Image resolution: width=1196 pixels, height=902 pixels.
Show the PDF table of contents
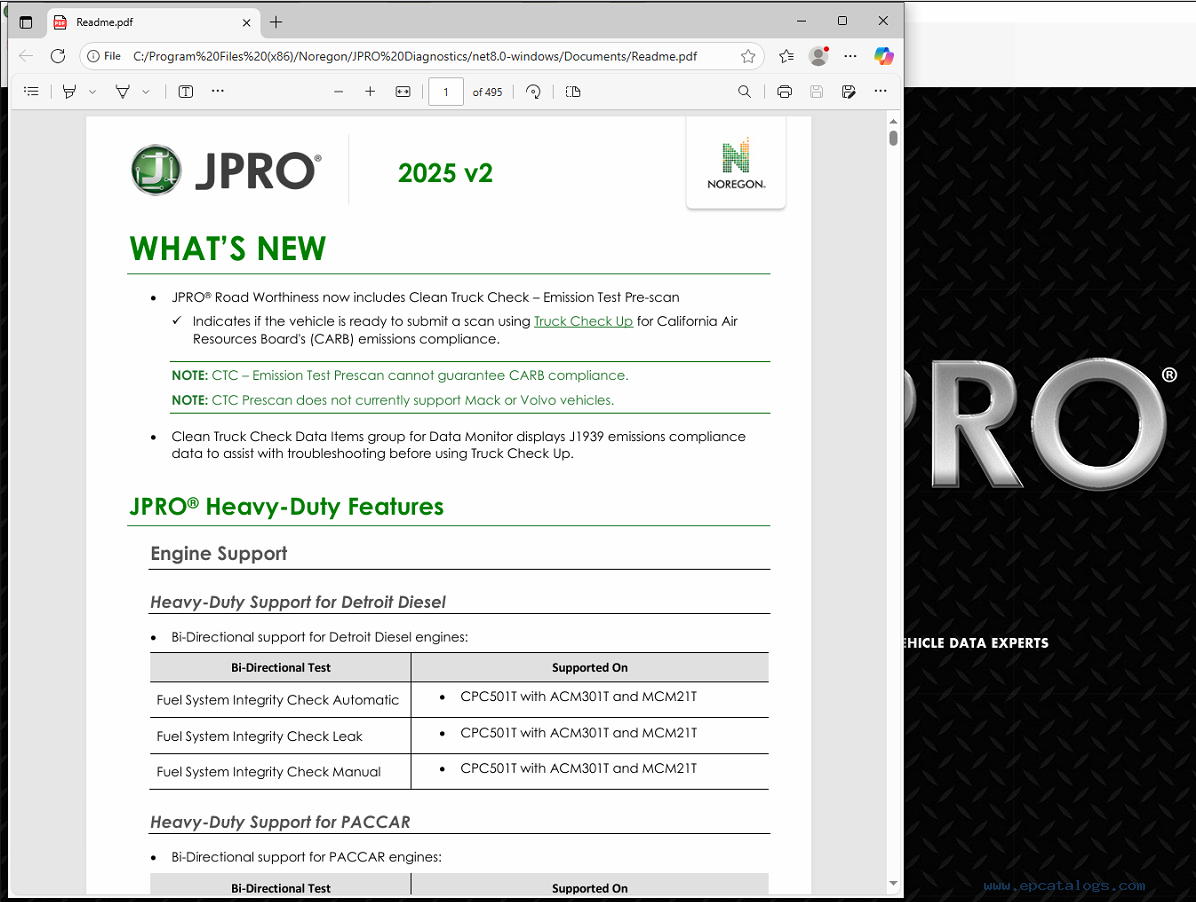31,91
